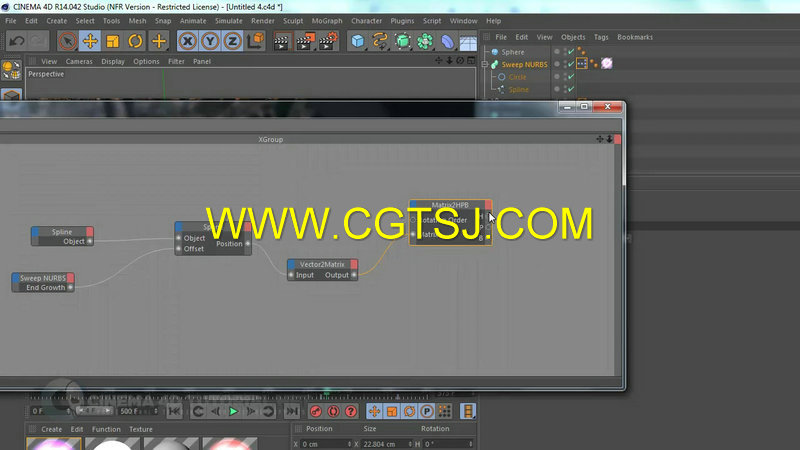
Task: Click the Vector2Matrix node title
Action: point(322,264)
